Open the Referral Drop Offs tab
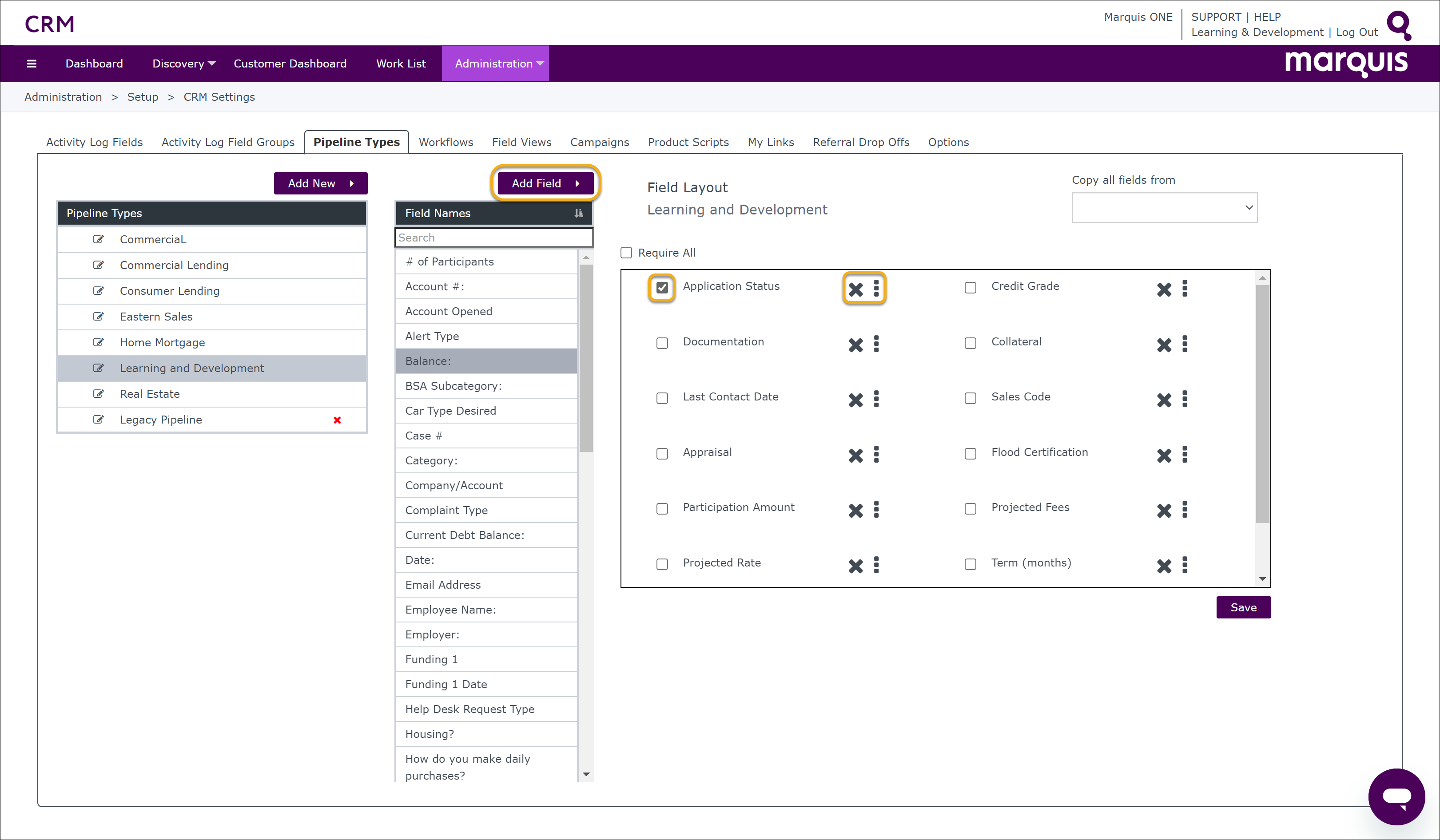The width and height of the screenshot is (1440, 840). 860,142
